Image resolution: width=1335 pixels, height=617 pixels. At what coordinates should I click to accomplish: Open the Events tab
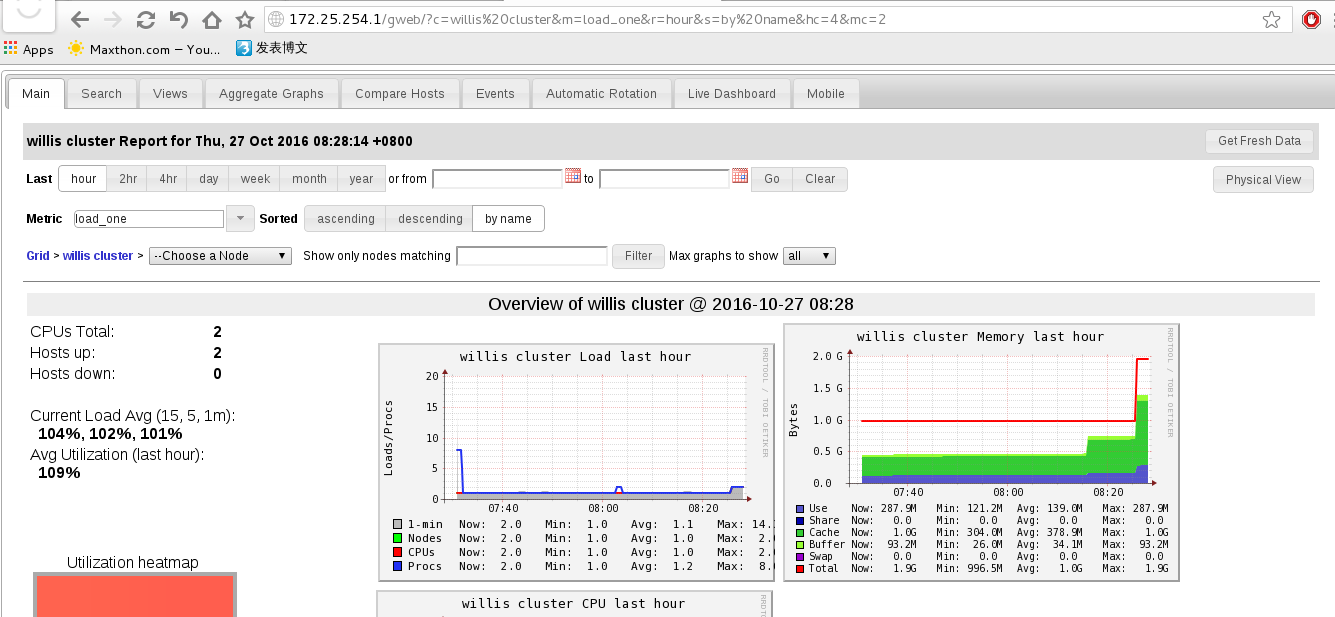click(495, 94)
